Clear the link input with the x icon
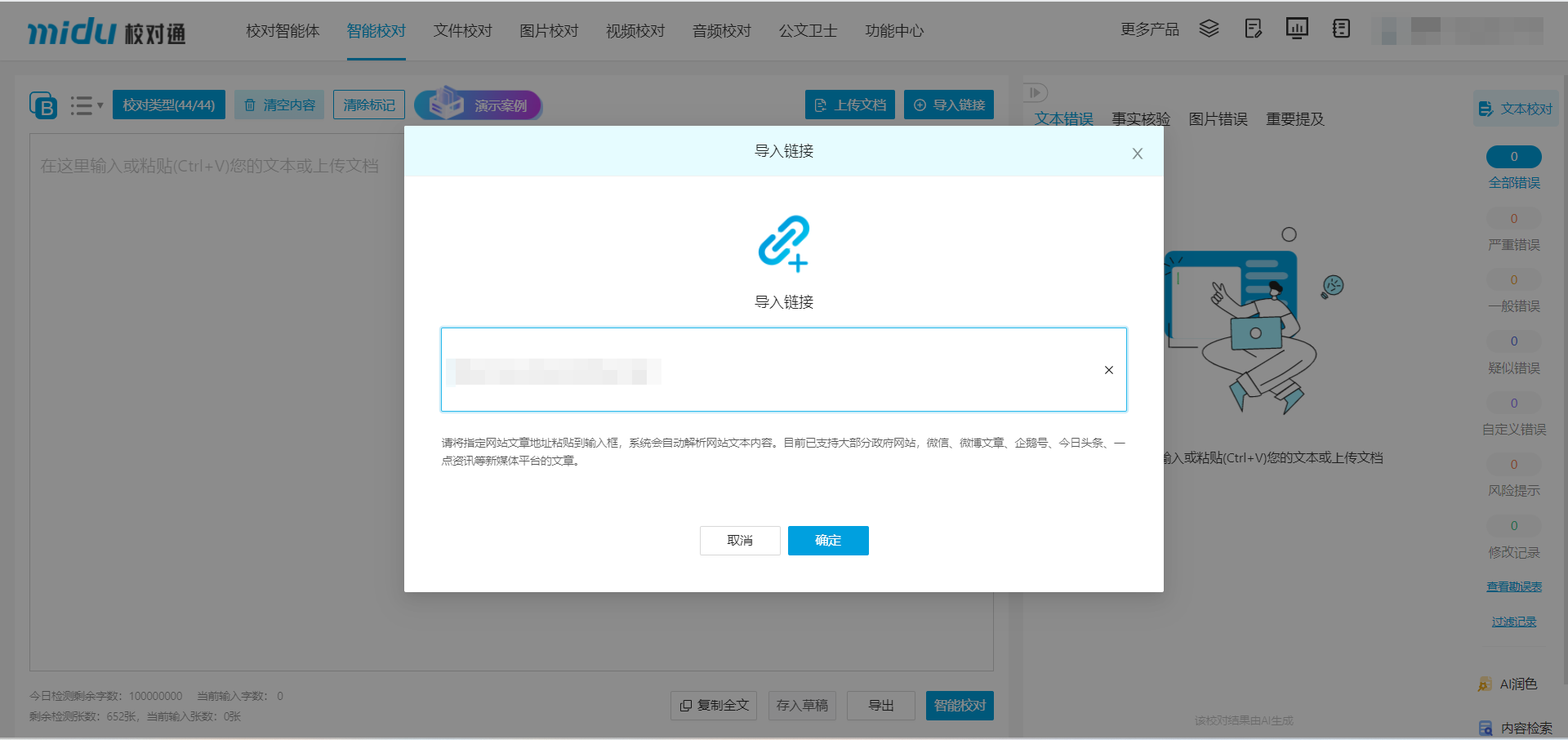This screenshot has height=740, width=1568. coord(1108,370)
